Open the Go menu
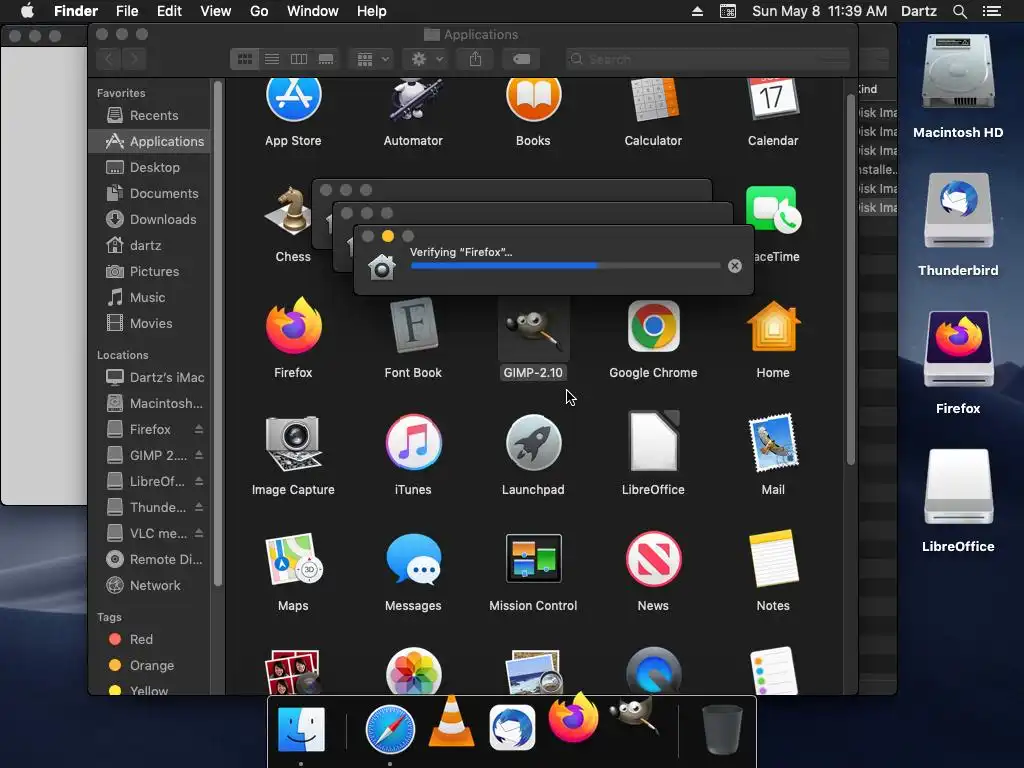 (x=259, y=11)
